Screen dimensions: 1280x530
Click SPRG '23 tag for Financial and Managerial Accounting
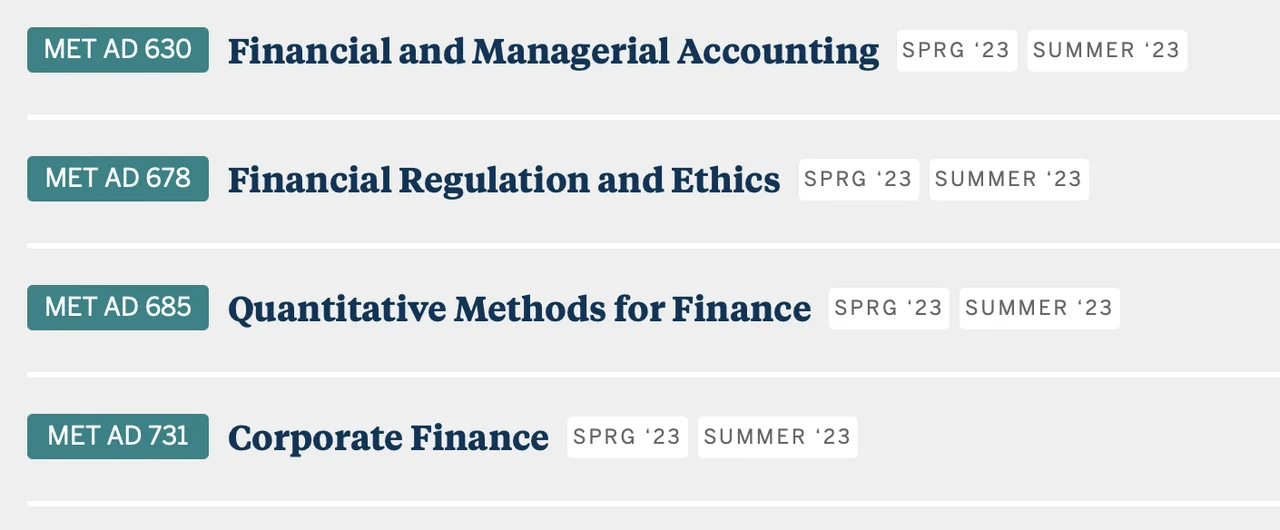[956, 51]
